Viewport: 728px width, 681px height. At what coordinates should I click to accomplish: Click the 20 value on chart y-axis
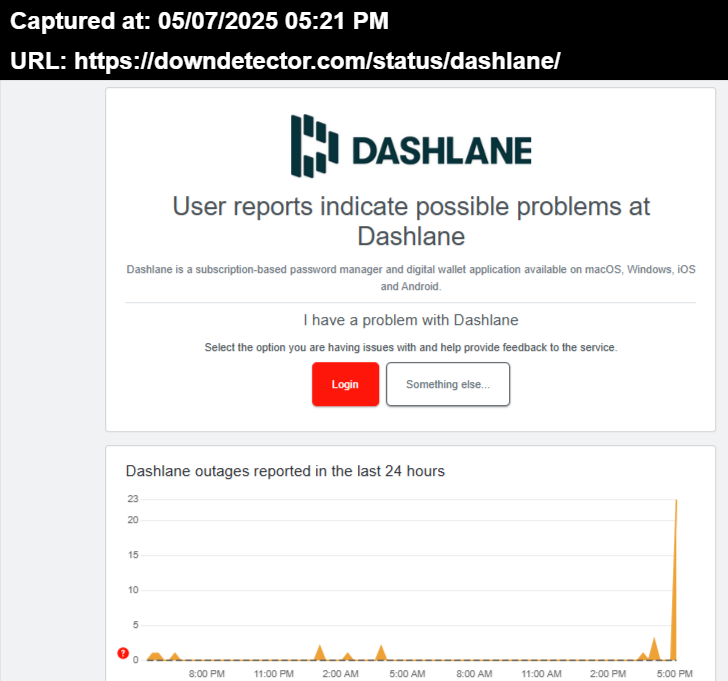[133, 520]
